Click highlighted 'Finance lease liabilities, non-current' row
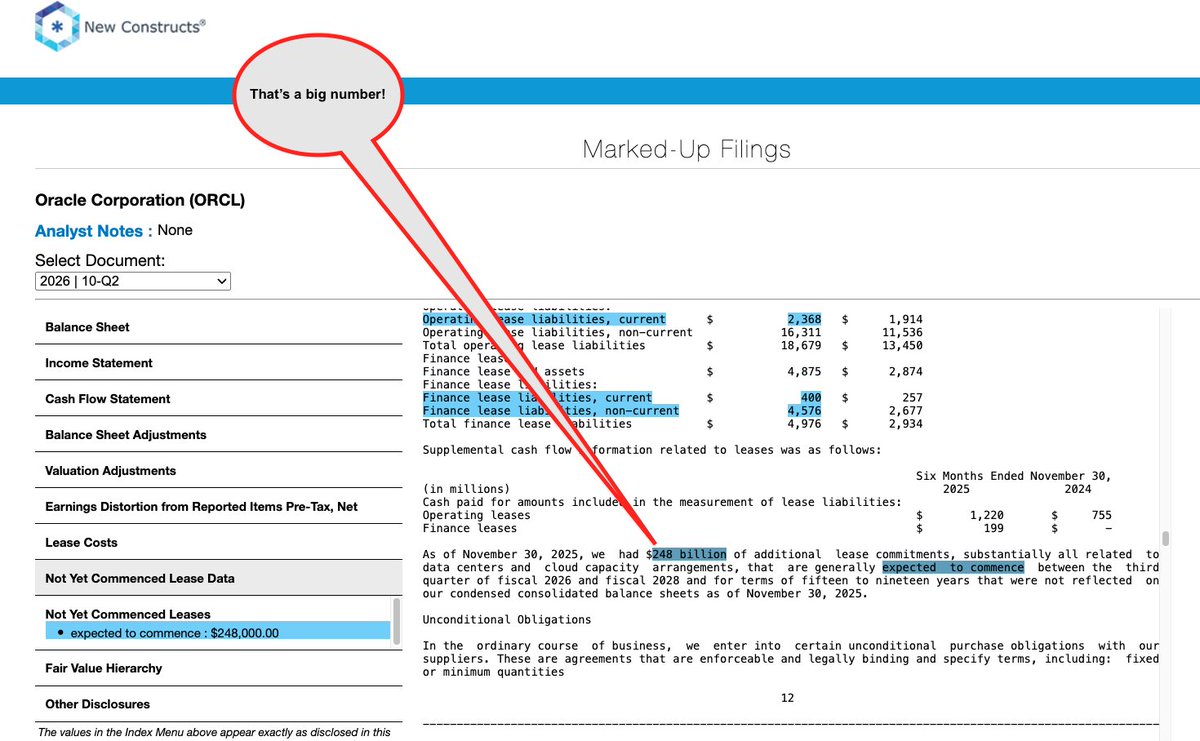 click(550, 410)
